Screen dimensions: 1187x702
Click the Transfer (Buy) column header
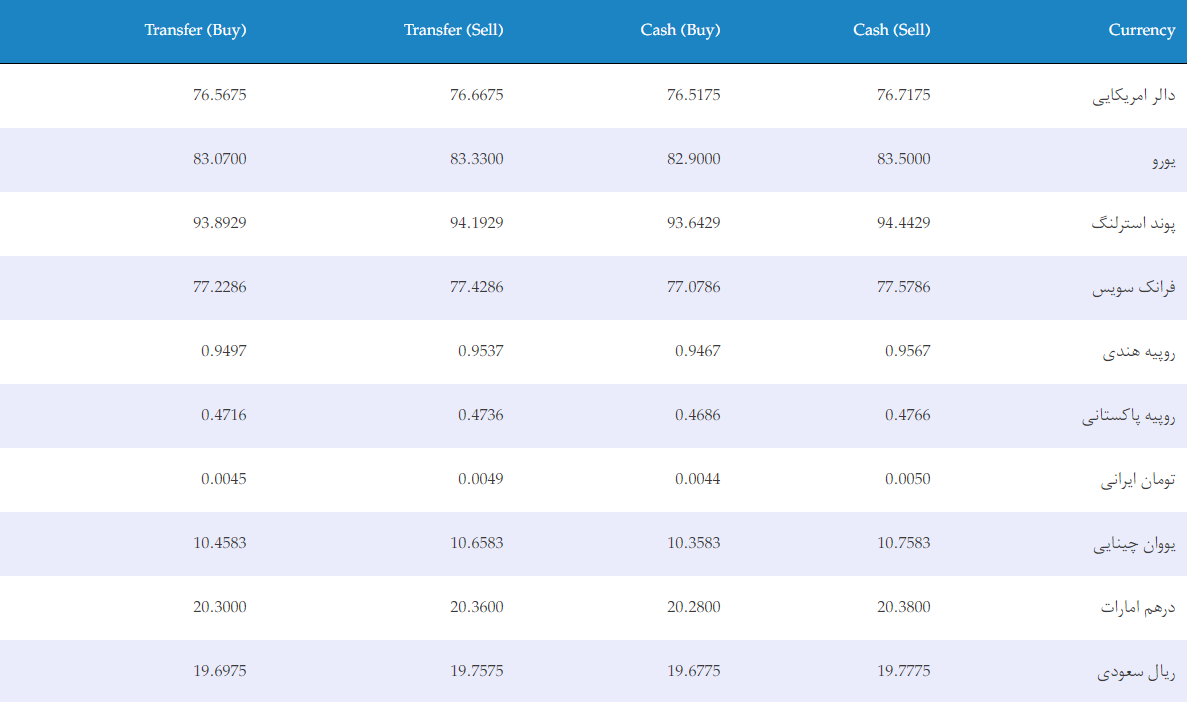[195, 30]
